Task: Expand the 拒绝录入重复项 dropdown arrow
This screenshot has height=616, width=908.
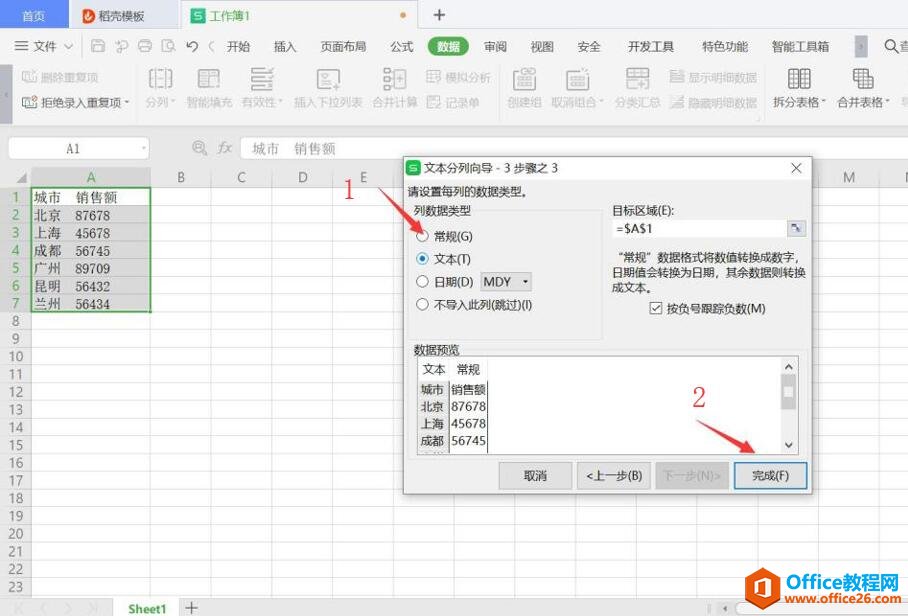Action: click(x=127, y=102)
